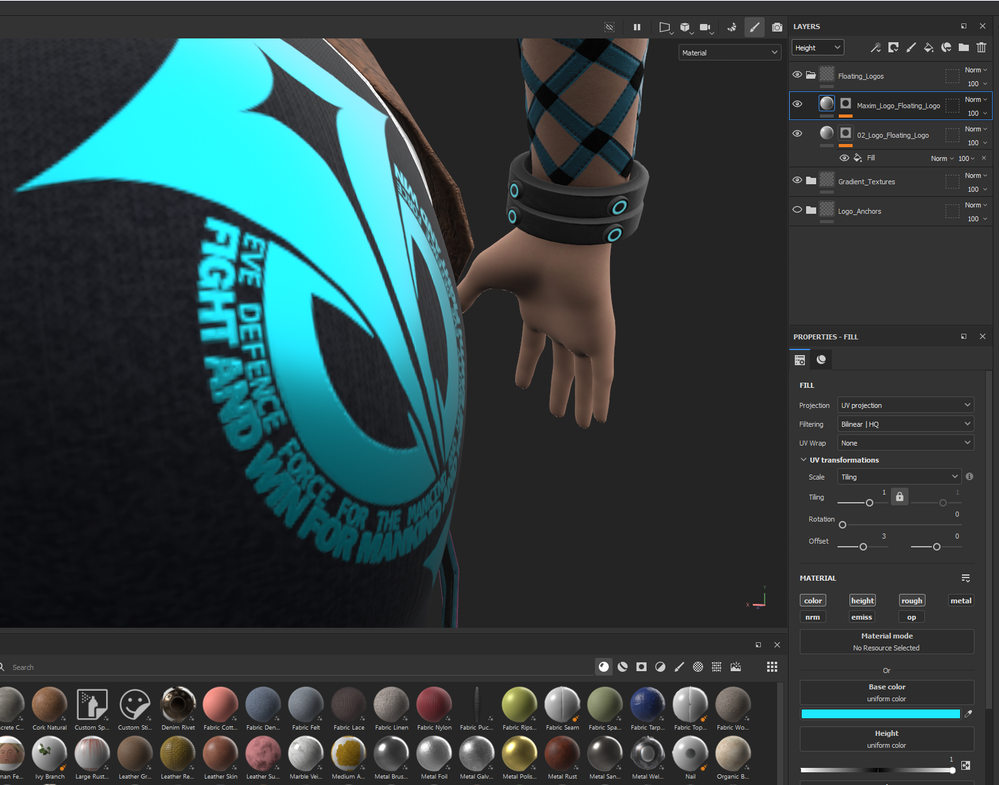Image resolution: width=999 pixels, height=785 pixels.
Task: Add a new folder in Layers panel
Action: coord(963,47)
